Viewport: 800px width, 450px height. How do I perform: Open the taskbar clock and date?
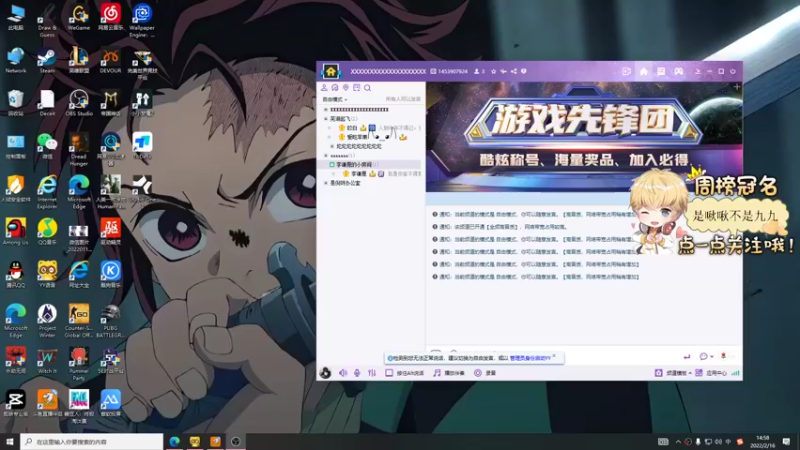[x=763, y=441]
